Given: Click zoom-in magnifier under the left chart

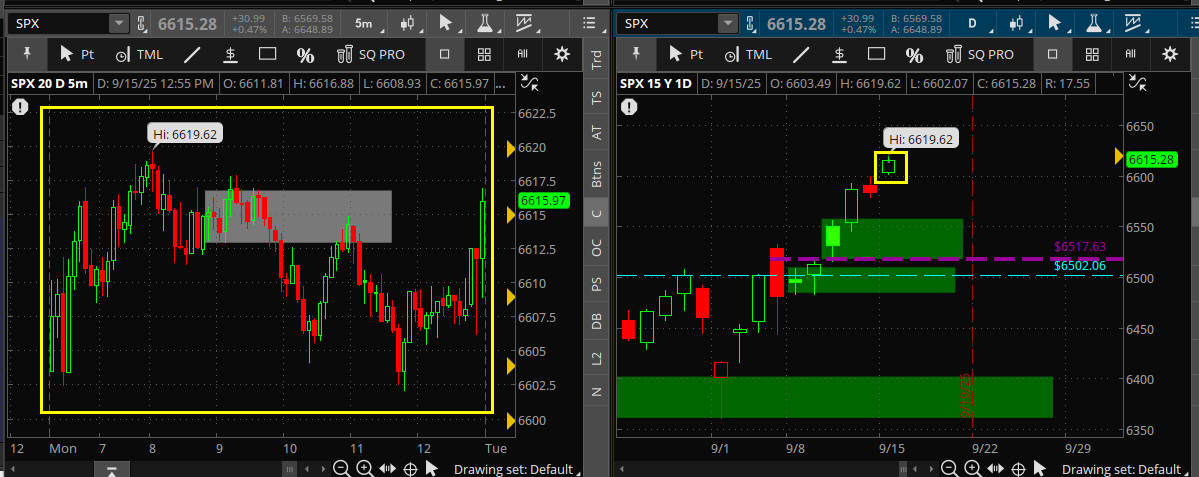Looking at the screenshot, I should tap(365, 469).
